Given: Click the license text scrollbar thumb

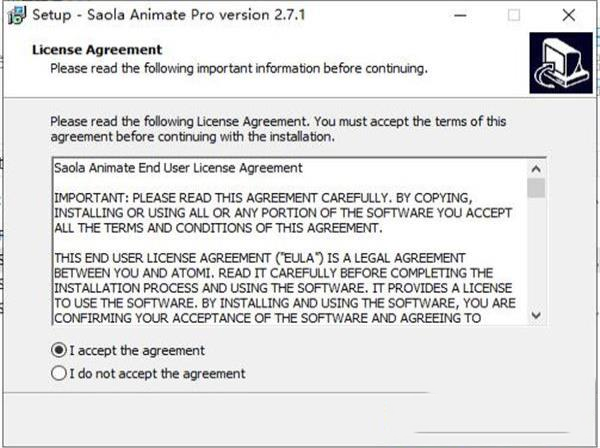Looking at the screenshot, I should point(536,188).
